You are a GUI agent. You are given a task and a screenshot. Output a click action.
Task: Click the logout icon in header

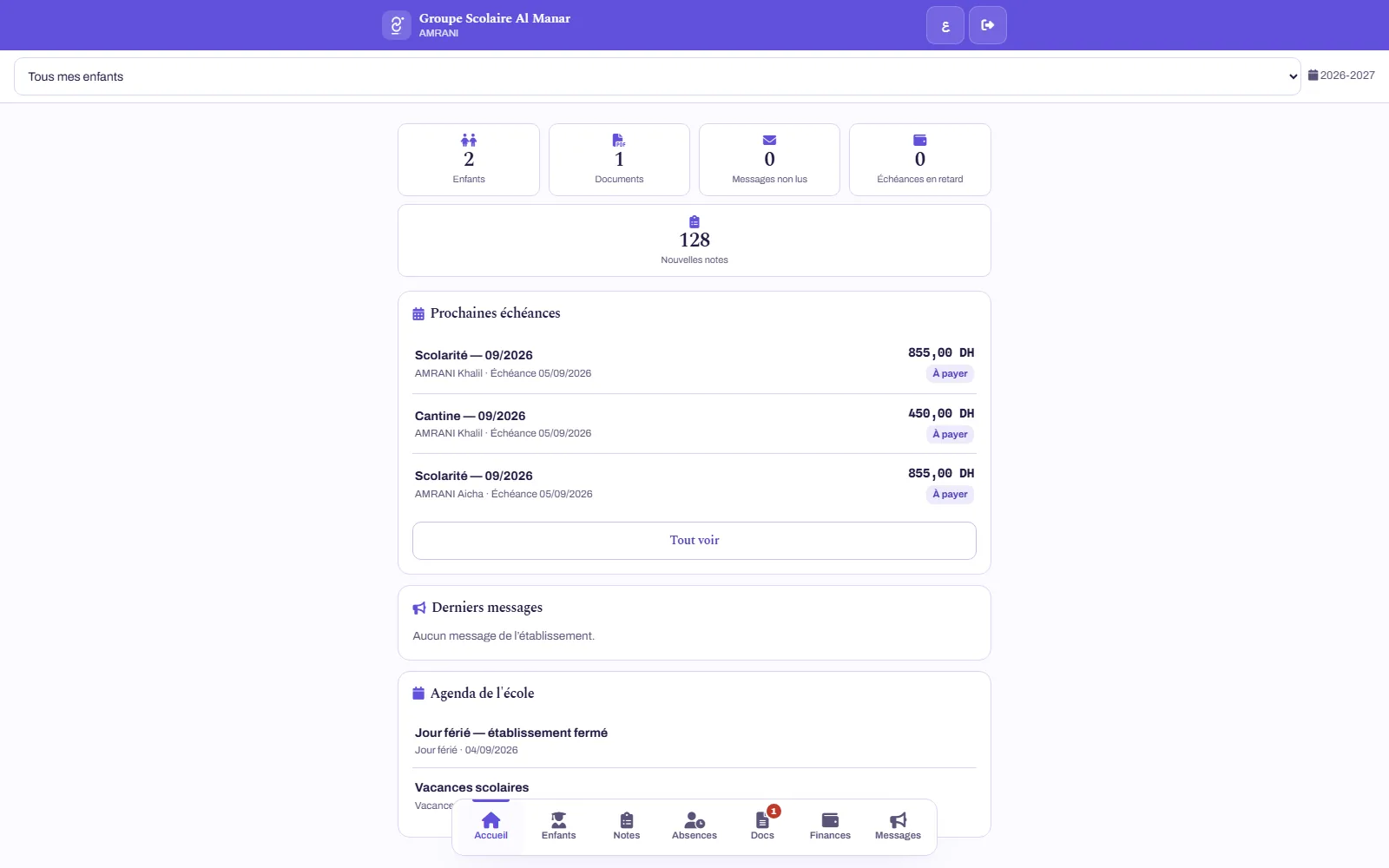pyautogui.click(x=988, y=25)
